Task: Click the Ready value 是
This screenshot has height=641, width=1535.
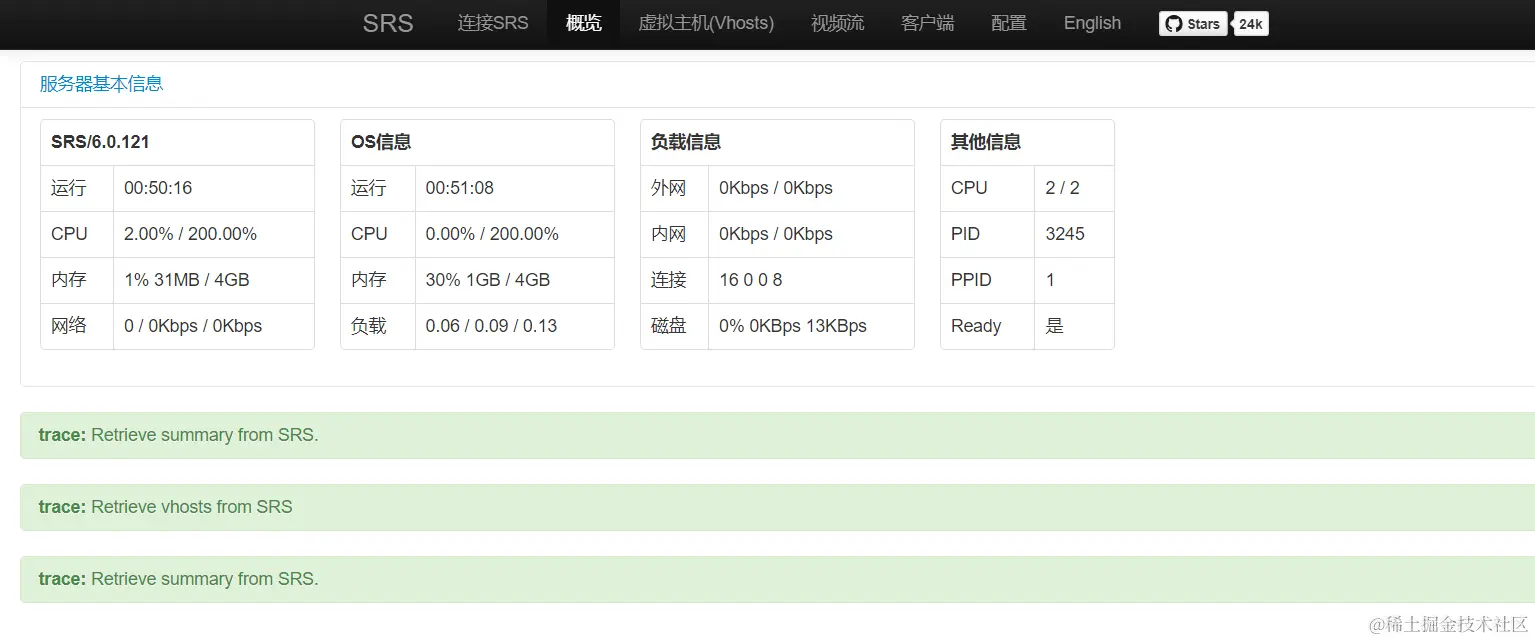Action: [x=1054, y=326]
